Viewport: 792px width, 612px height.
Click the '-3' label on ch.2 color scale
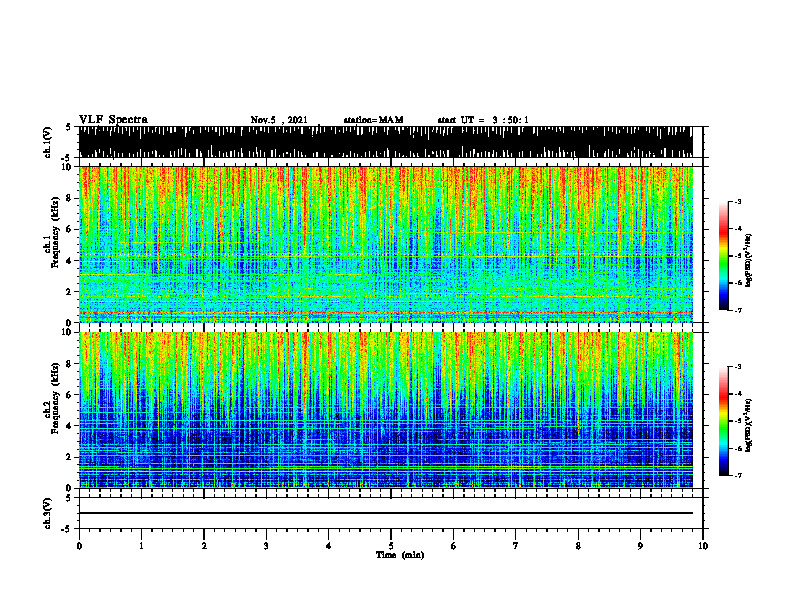(737, 367)
